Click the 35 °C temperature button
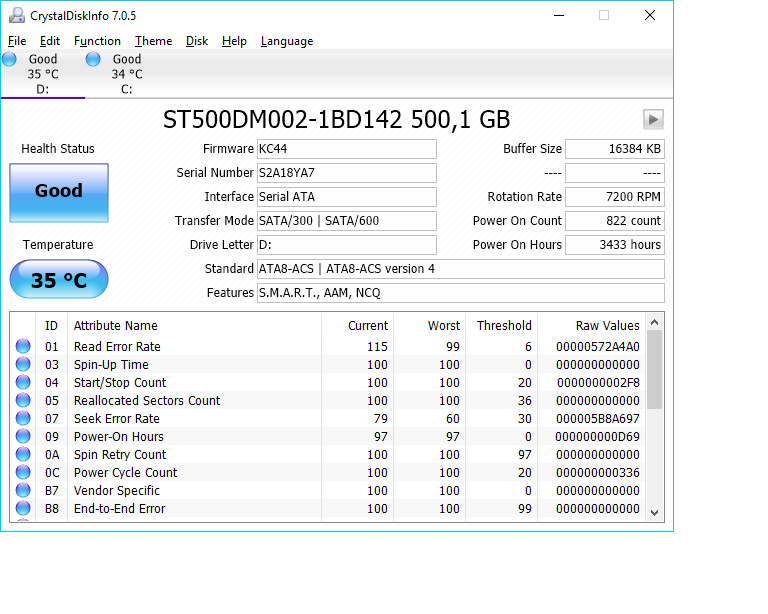The image size is (768, 614). point(59,279)
